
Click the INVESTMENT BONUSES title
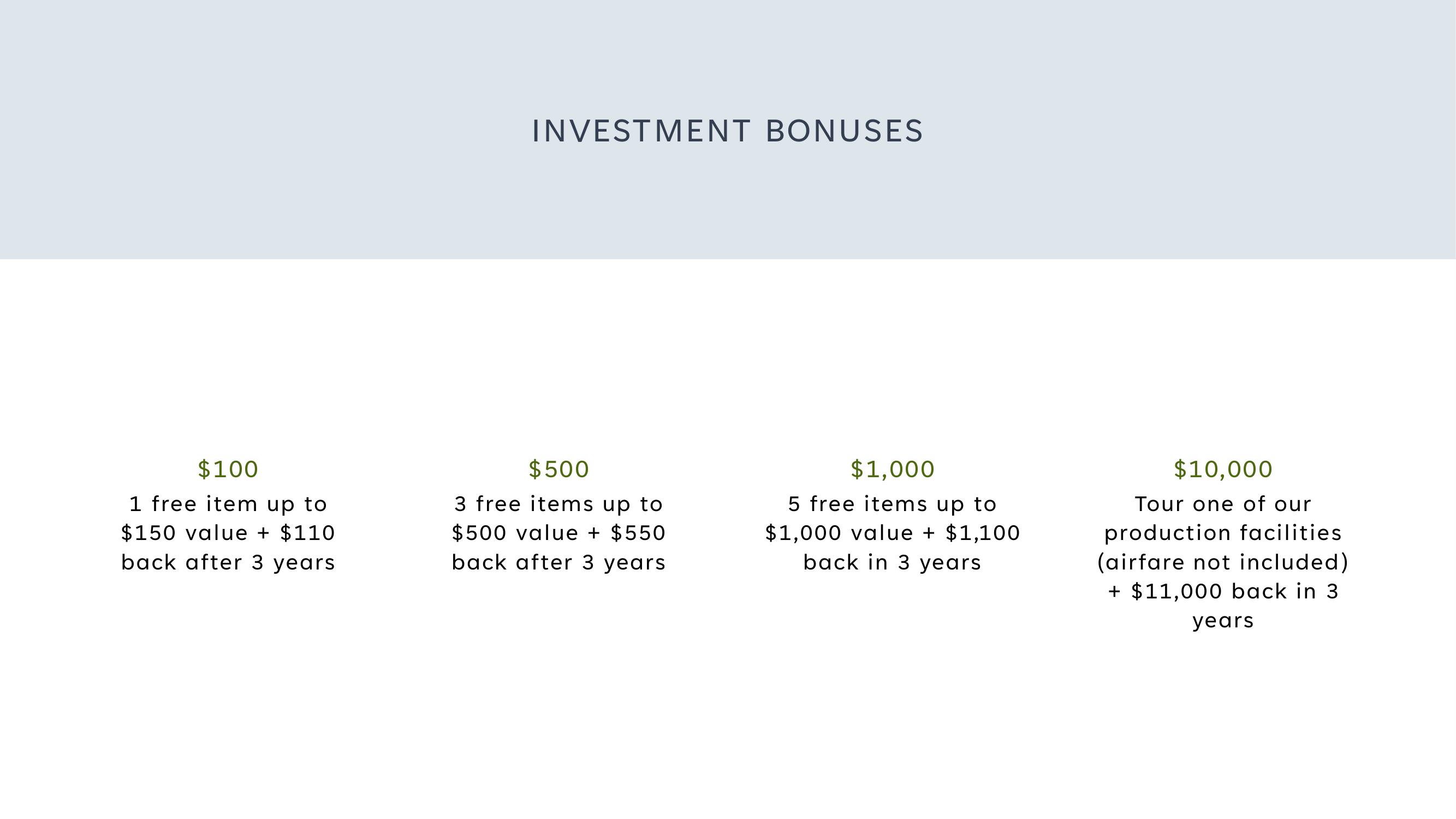point(727,131)
